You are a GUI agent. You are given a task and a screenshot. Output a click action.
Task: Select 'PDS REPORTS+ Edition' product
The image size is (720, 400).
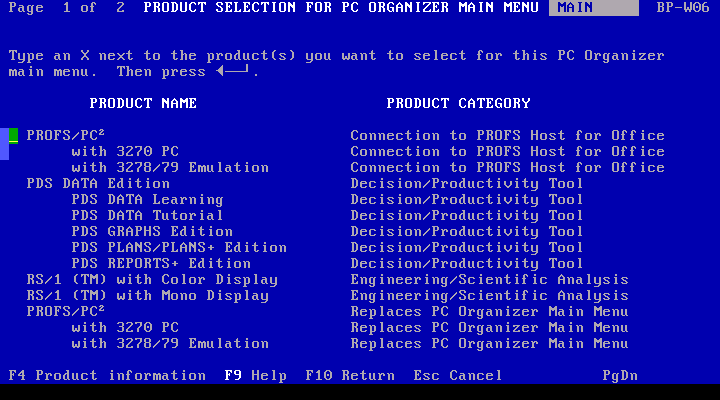(x=161, y=264)
